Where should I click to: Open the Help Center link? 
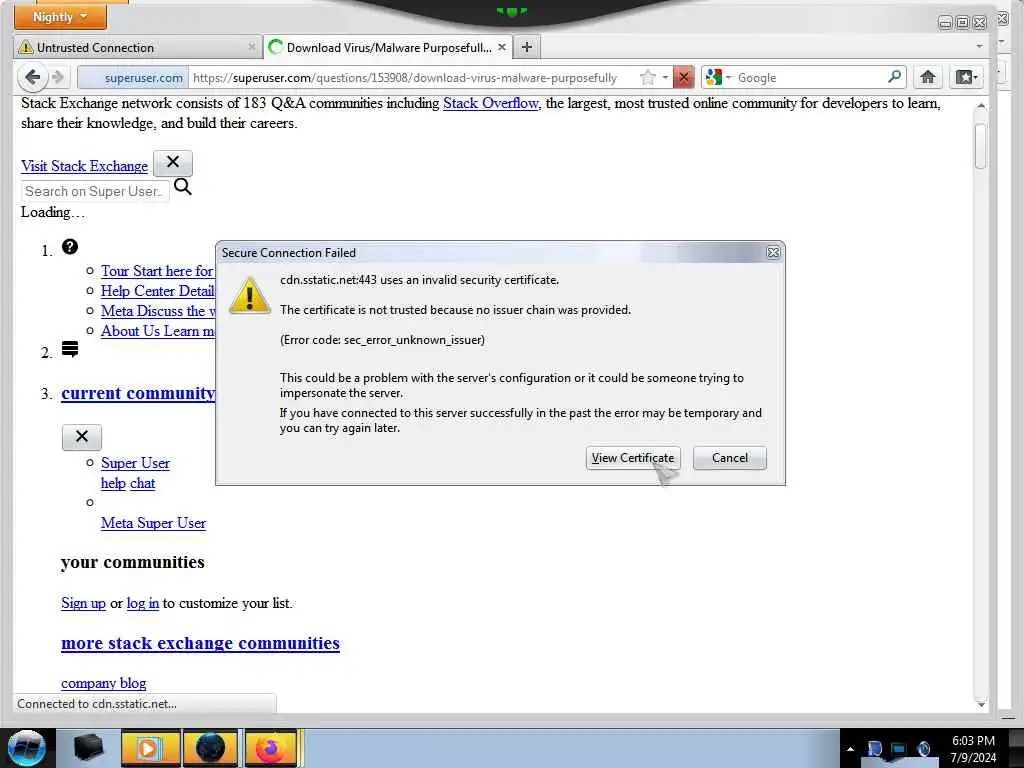tap(157, 291)
